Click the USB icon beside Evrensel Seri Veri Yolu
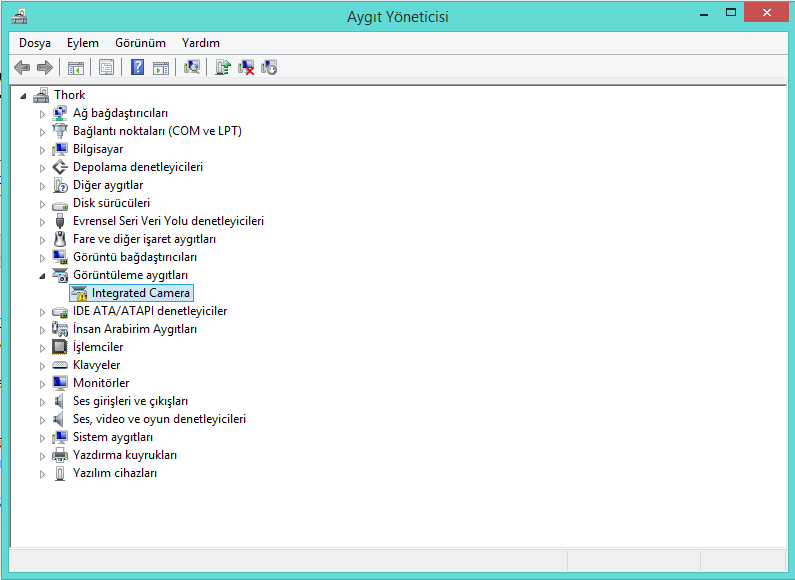Image resolution: width=795 pixels, height=580 pixels. [x=60, y=221]
